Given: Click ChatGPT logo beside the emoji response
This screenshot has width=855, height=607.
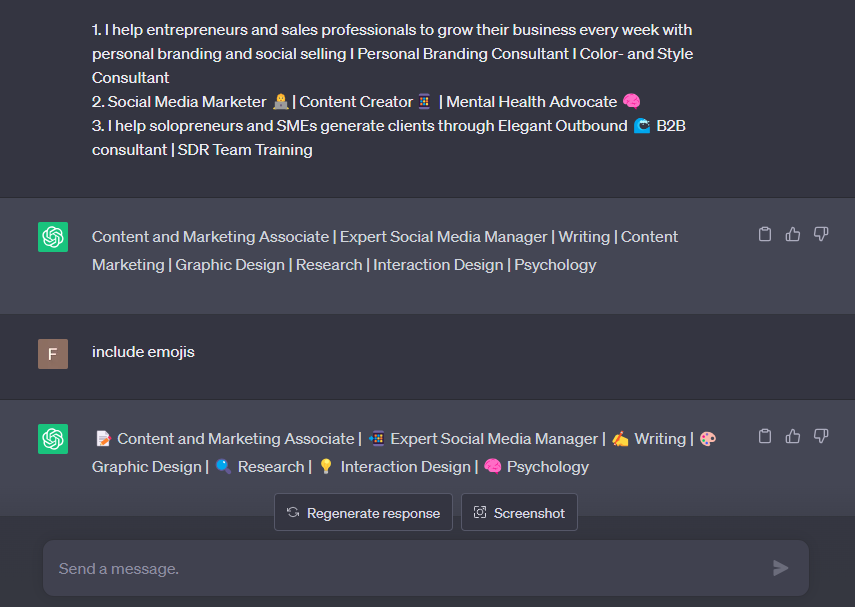Looking at the screenshot, I should point(53,439).
